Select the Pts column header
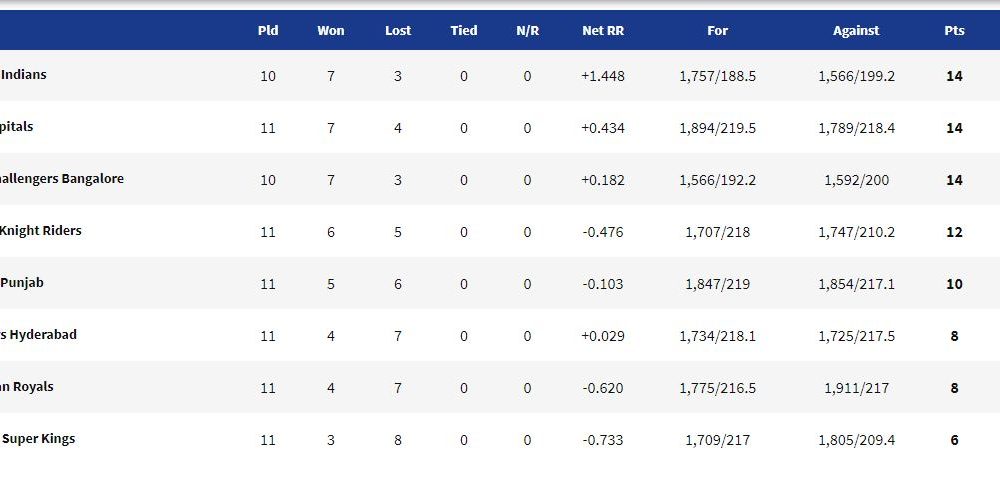 (x=954, y=30)
